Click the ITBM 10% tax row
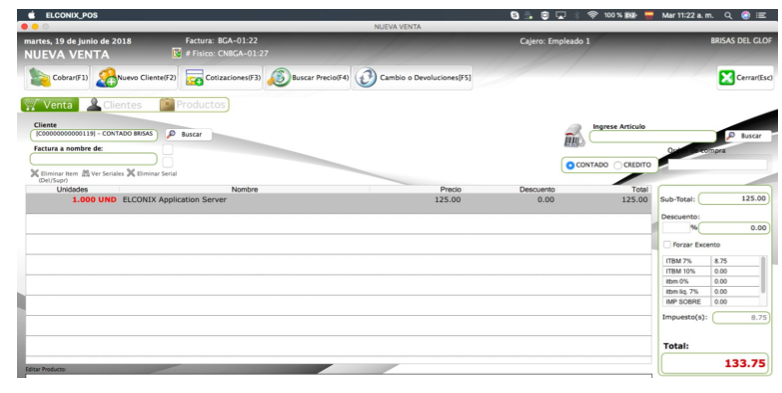This screenshot has width=782, height=393. 711,271
